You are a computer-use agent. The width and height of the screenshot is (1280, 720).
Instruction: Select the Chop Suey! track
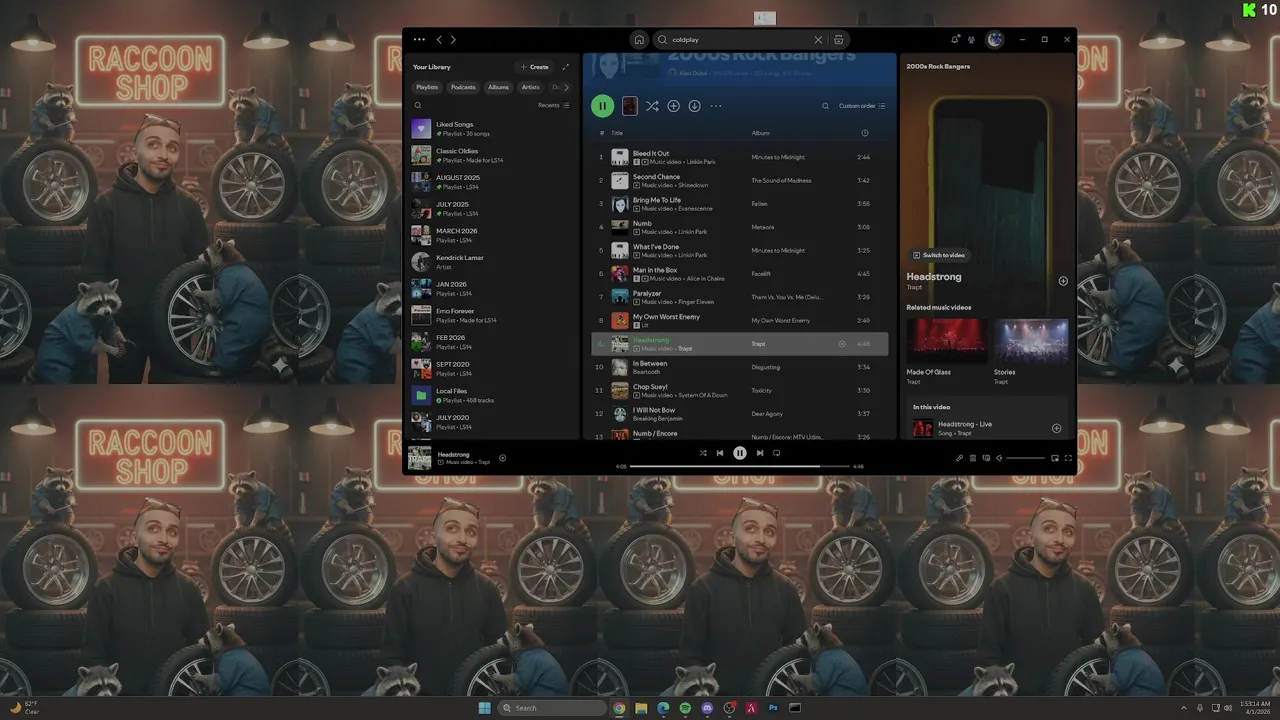pyautogui.click(x=739, y=390)
